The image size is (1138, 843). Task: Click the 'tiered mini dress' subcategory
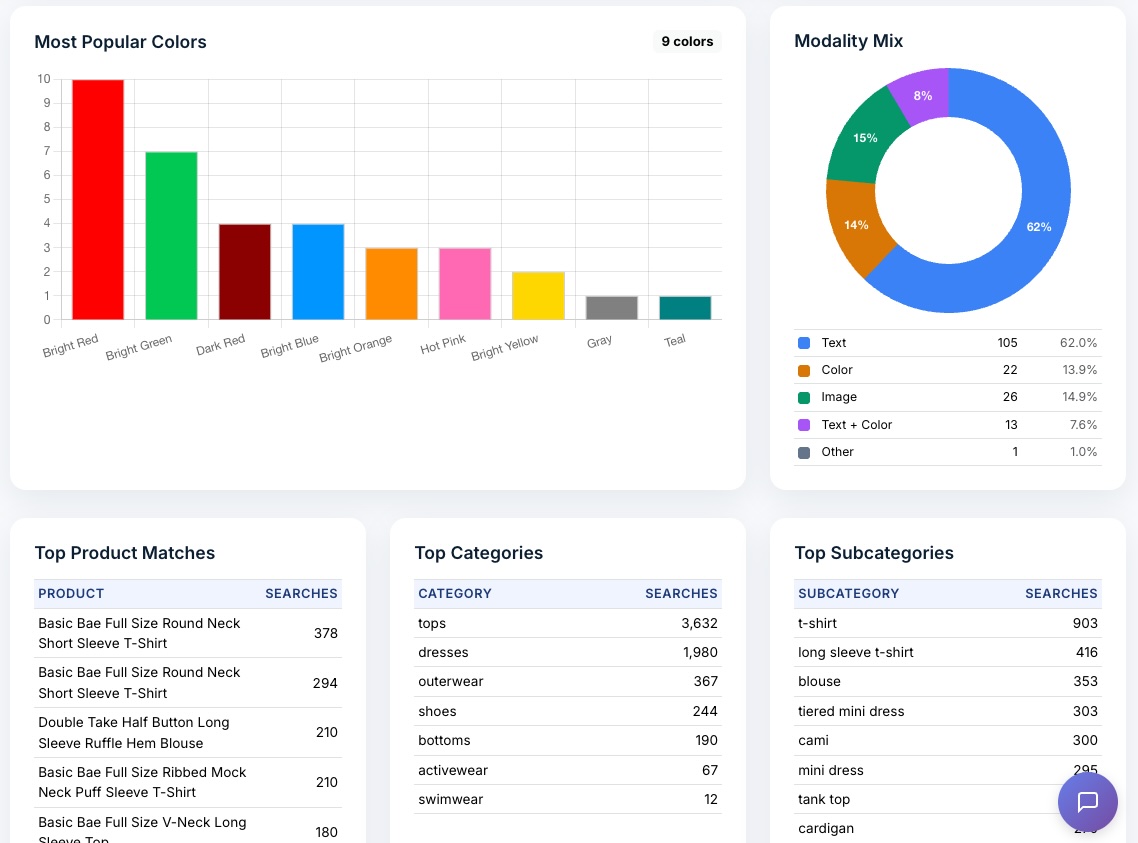[948, 711]
